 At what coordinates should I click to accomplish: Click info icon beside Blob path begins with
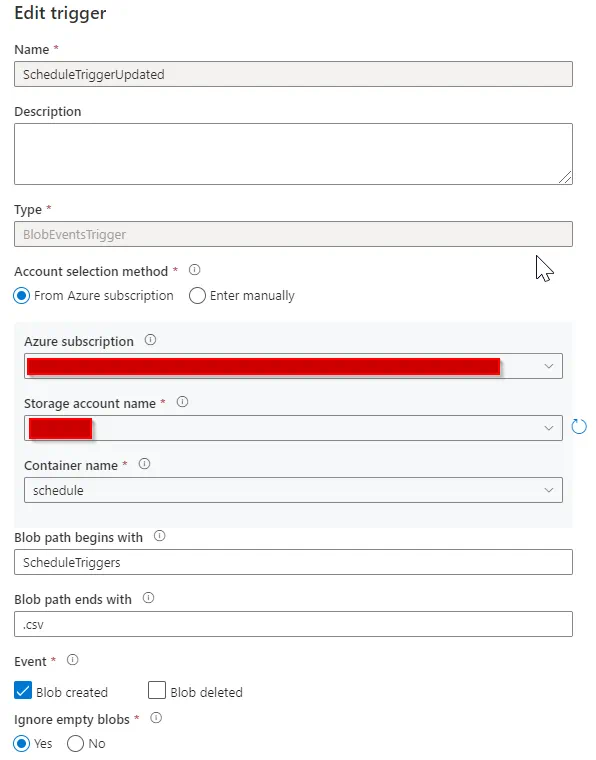pyautogui.click(x=159, y=536)
